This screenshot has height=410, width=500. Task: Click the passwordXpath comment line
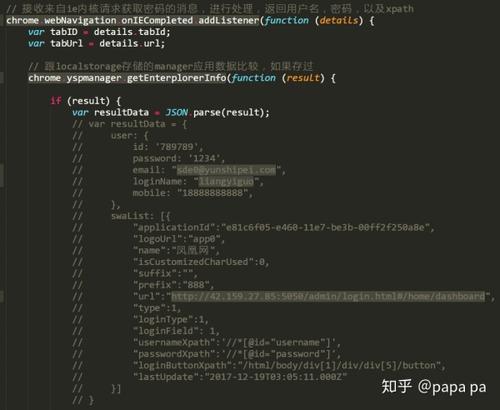(237, 354)
